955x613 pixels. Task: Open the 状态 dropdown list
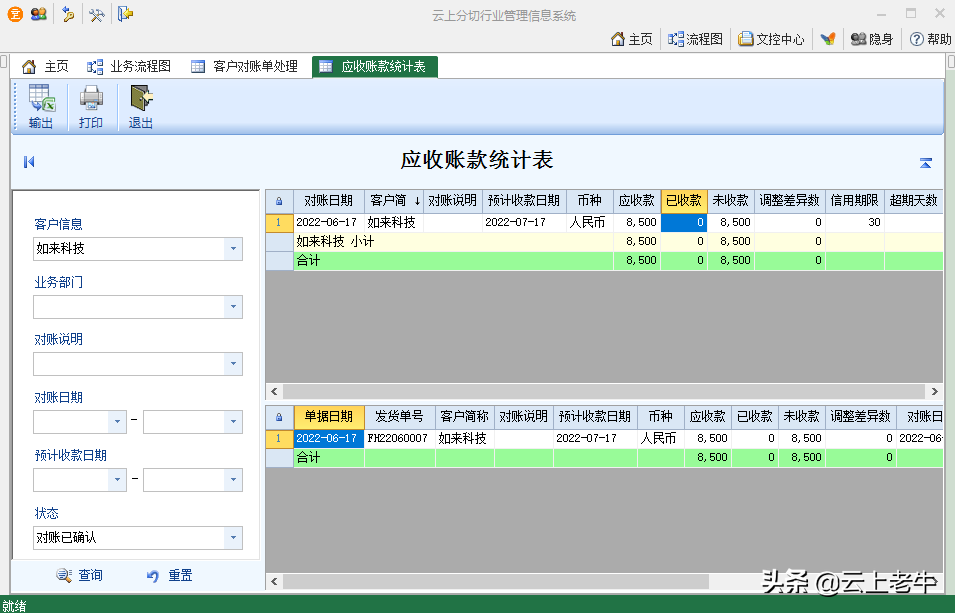tap(233, 538)
